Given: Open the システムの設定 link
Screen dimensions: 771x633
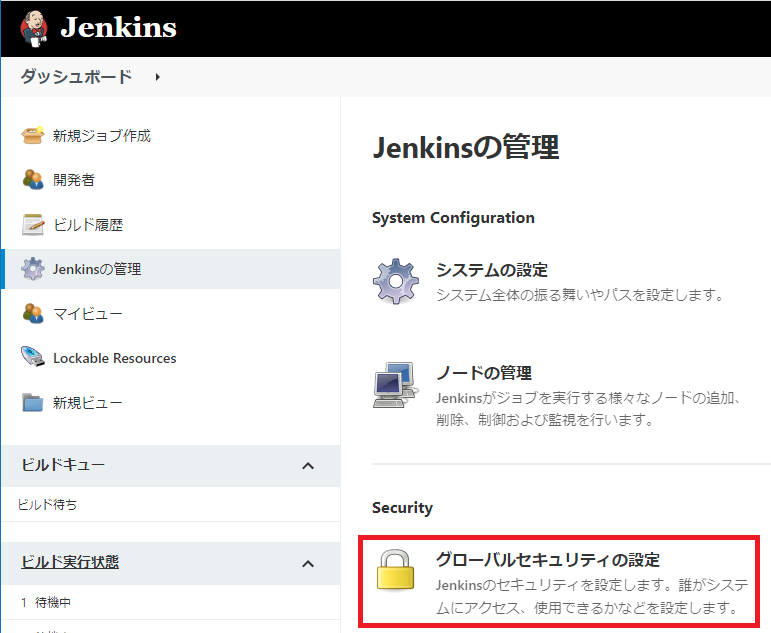Looking at the screenshot, I should 492,270.
